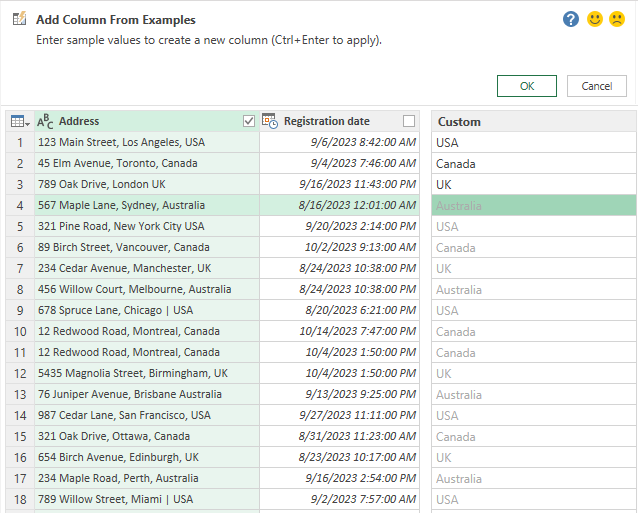Click suggested Australia value in row 13

coord(533,395)
